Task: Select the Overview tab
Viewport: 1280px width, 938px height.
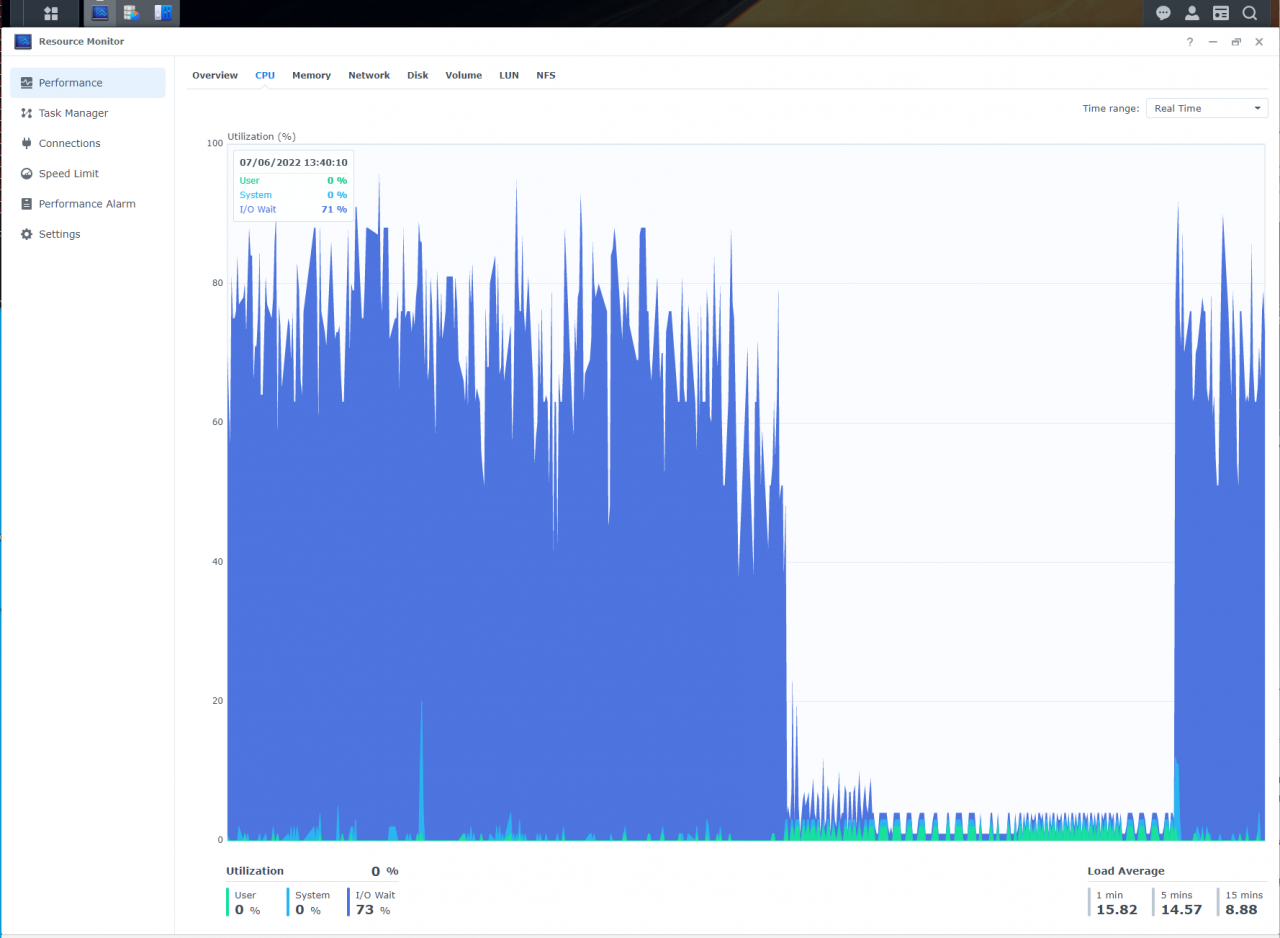Action: pyautogui.click(x=215, y=75)
